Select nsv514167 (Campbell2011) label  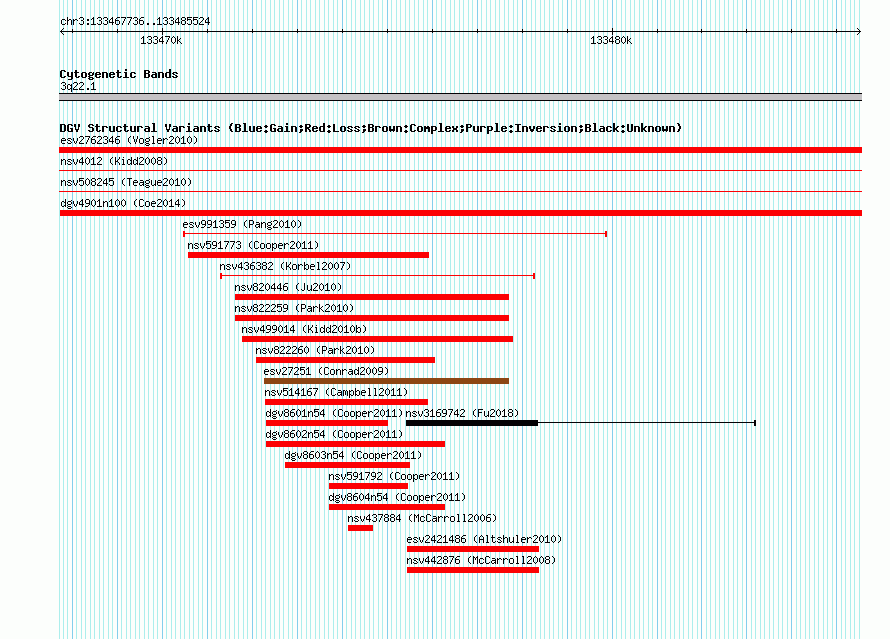click(x=336, y=392)
